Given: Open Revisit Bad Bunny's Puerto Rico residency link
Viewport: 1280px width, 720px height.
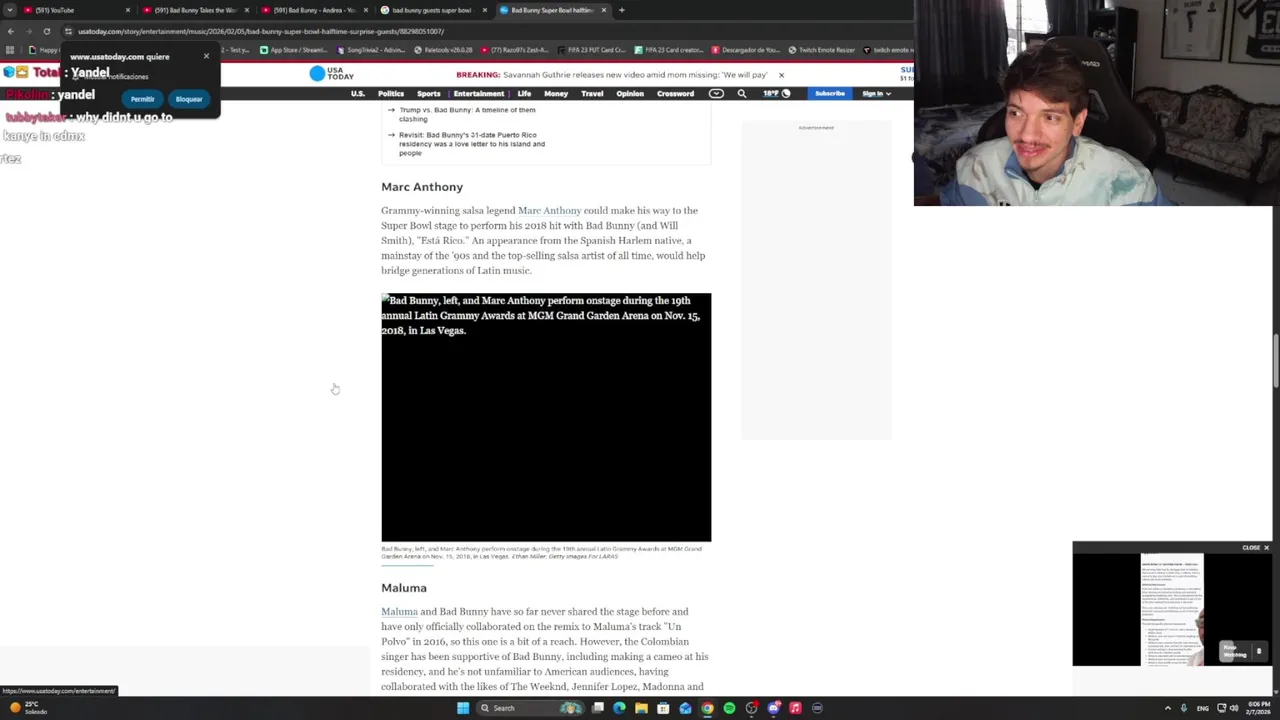Looking at the screenshot, I should 472,144.
